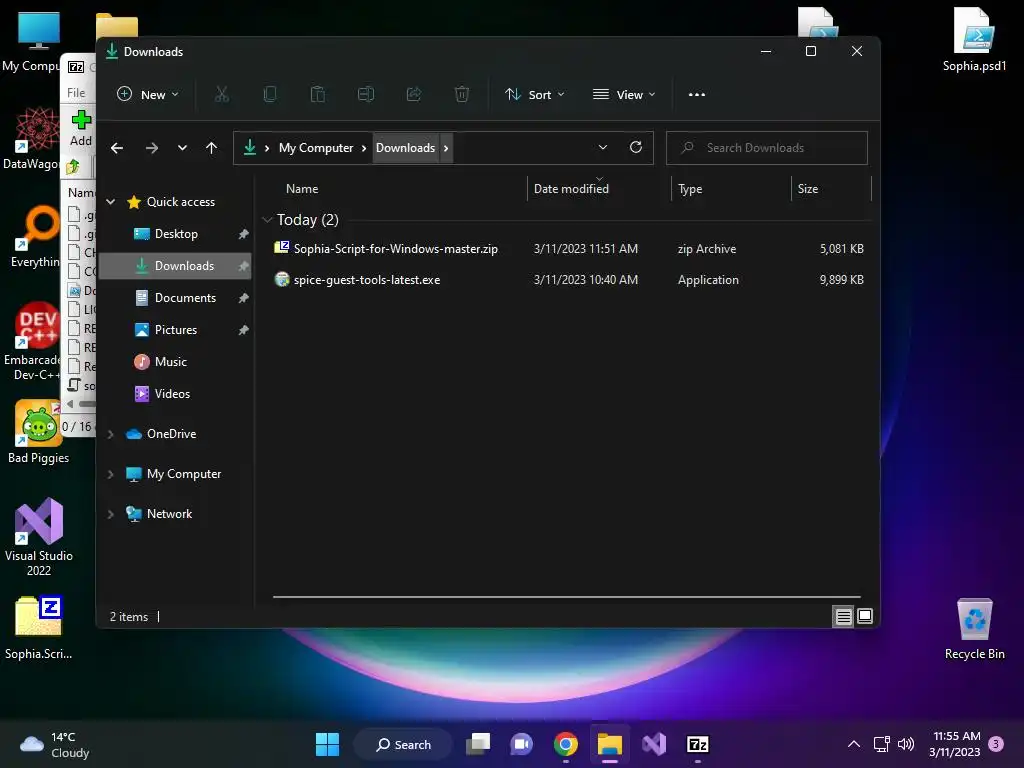1024x768 pixels.
Task: Open address bar history dropdown
Action: tap(603, 148)
